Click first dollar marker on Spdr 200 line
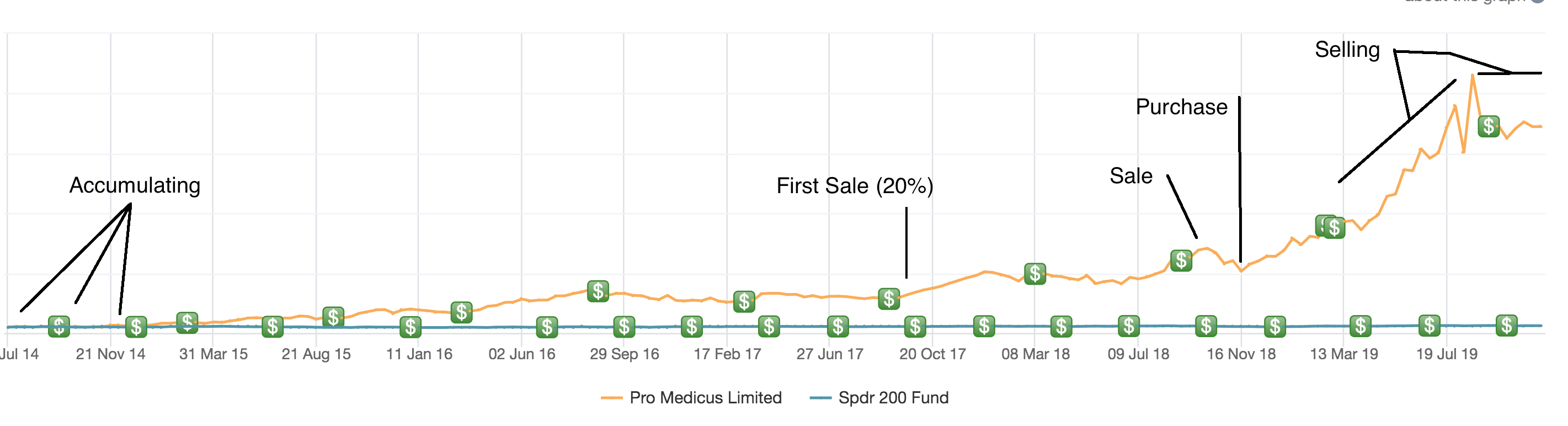 tap(59, 327)
